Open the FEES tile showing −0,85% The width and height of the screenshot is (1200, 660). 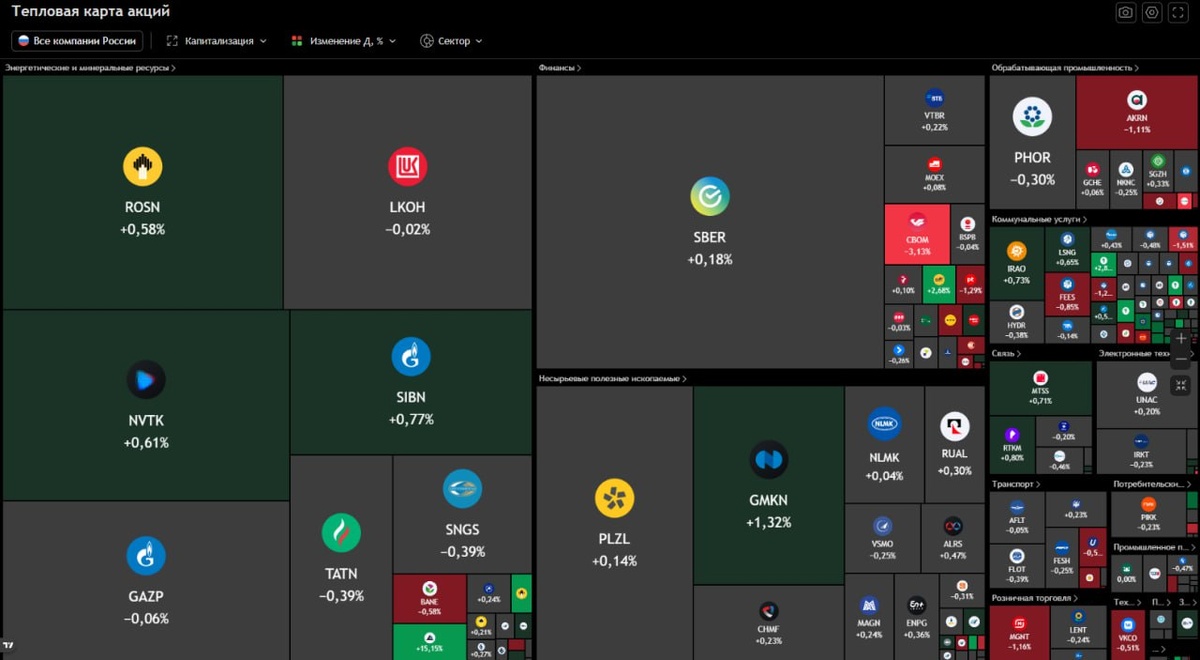coord(1068,295)
